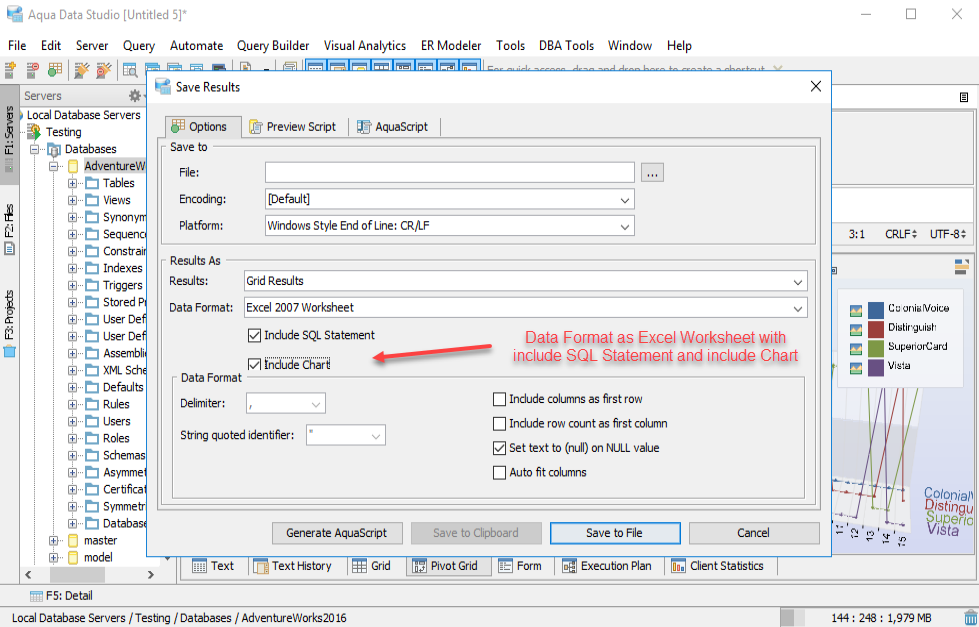Open the F1: Servers side panel
This screenshot has height=627, width=979.
[x=9, y=134]
